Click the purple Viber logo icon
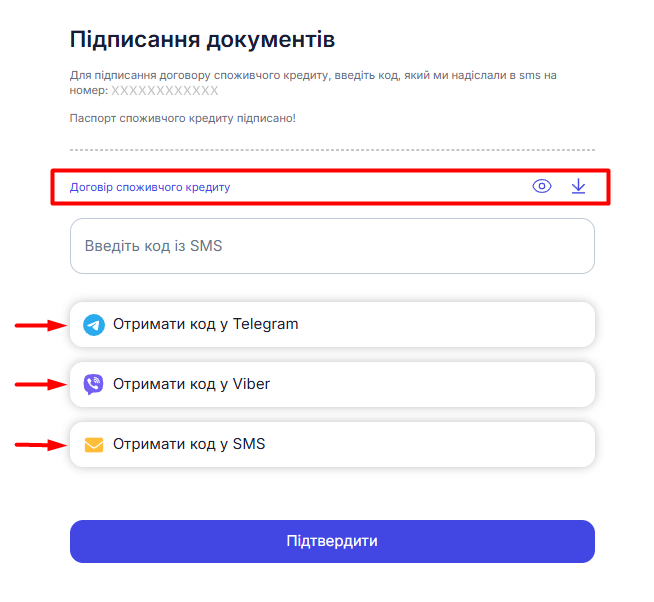The height and width of the screenshot is (602, 654). (94, 385)
